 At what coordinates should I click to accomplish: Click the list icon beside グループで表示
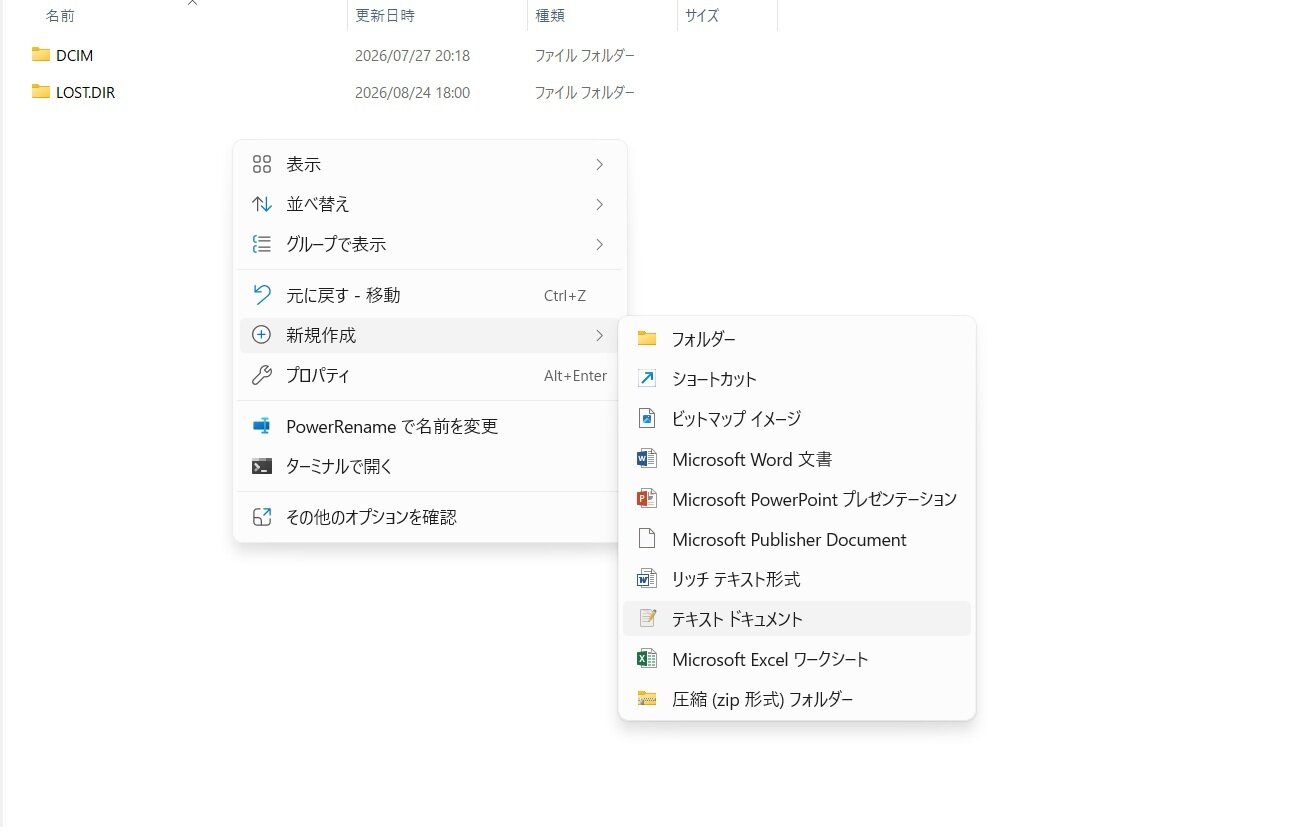(262, 244)
